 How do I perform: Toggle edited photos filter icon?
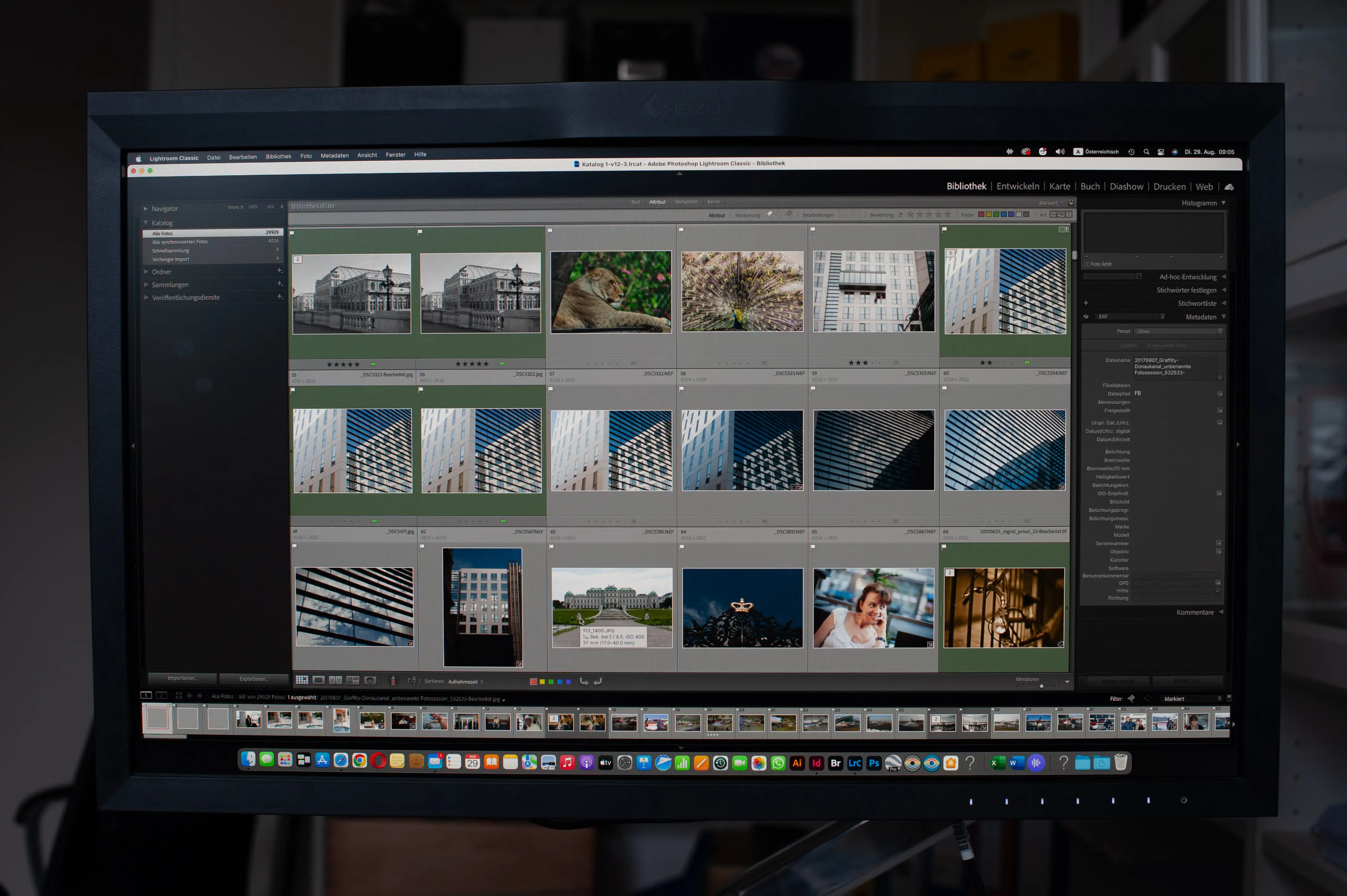pyautogui.click(x=843, y=214)
